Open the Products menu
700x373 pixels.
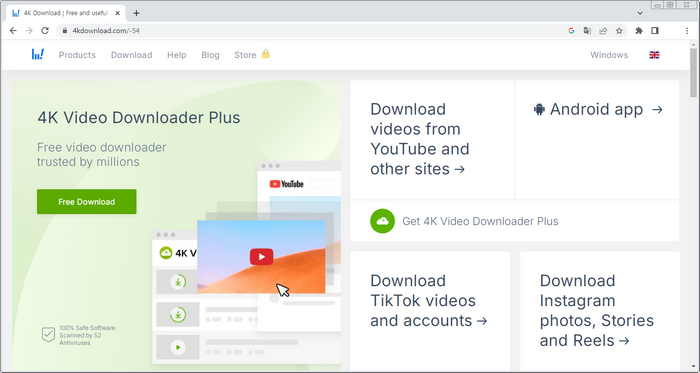(77, 55)
